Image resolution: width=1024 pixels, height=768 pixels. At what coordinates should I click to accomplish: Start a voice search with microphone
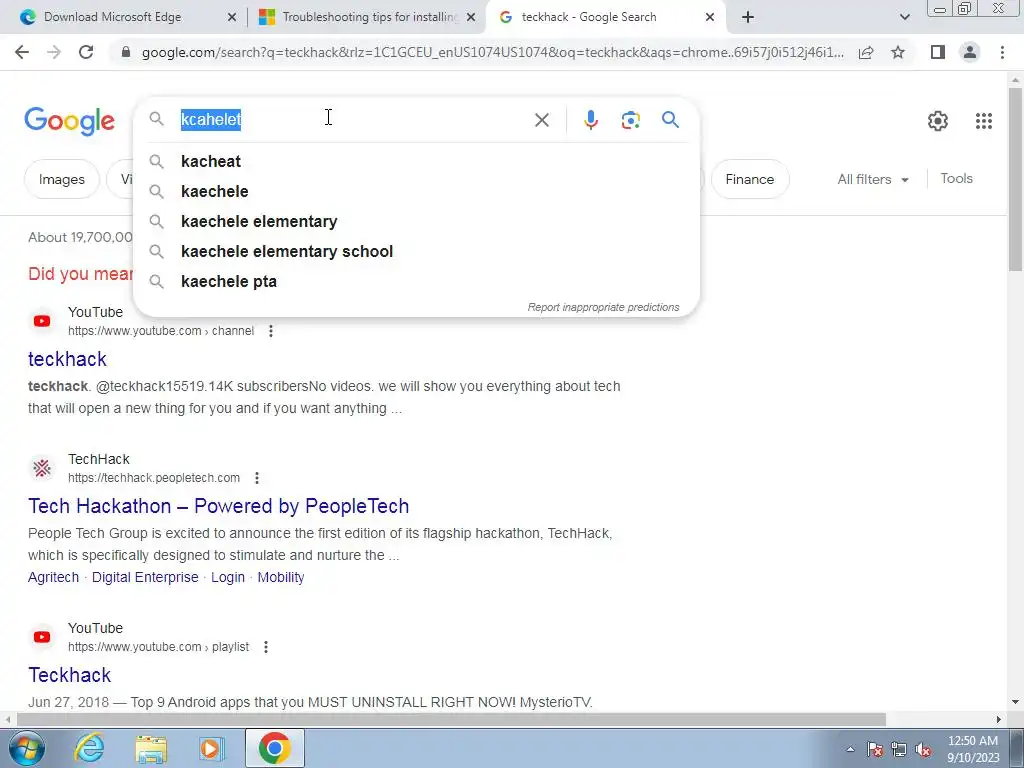[x=590, y=120]
